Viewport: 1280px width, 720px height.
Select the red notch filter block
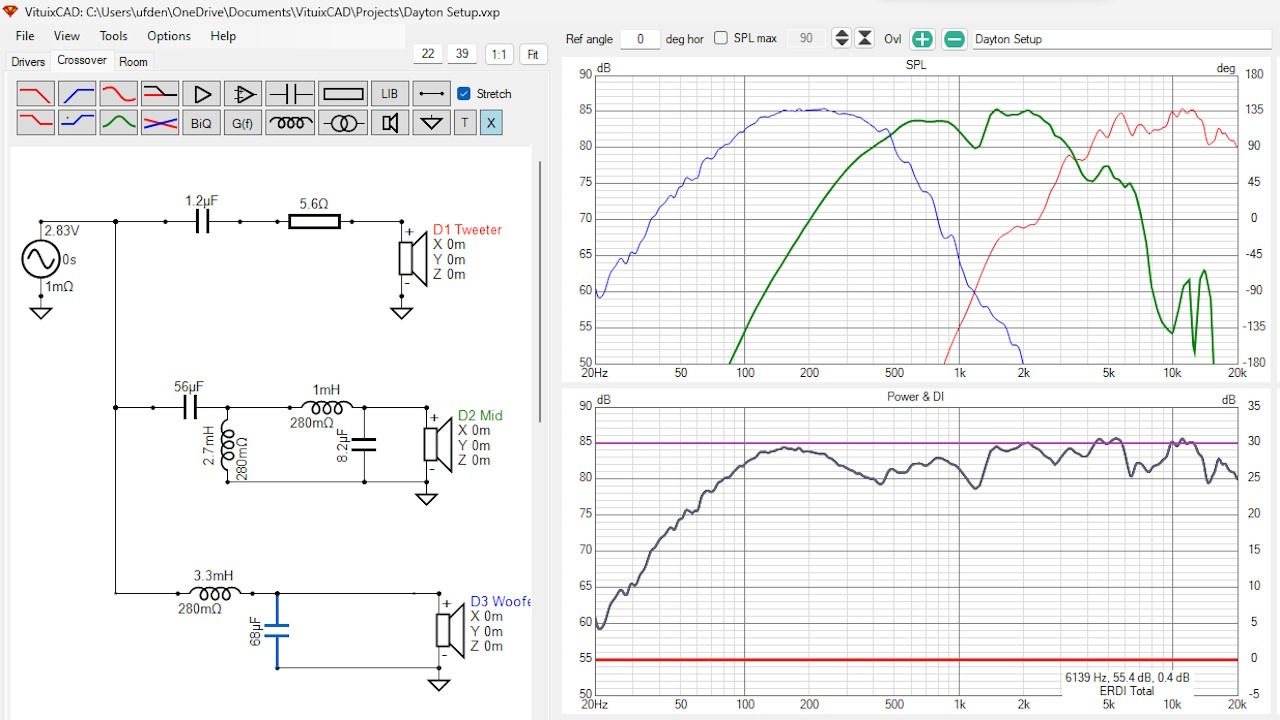click(x=118, y=94)
